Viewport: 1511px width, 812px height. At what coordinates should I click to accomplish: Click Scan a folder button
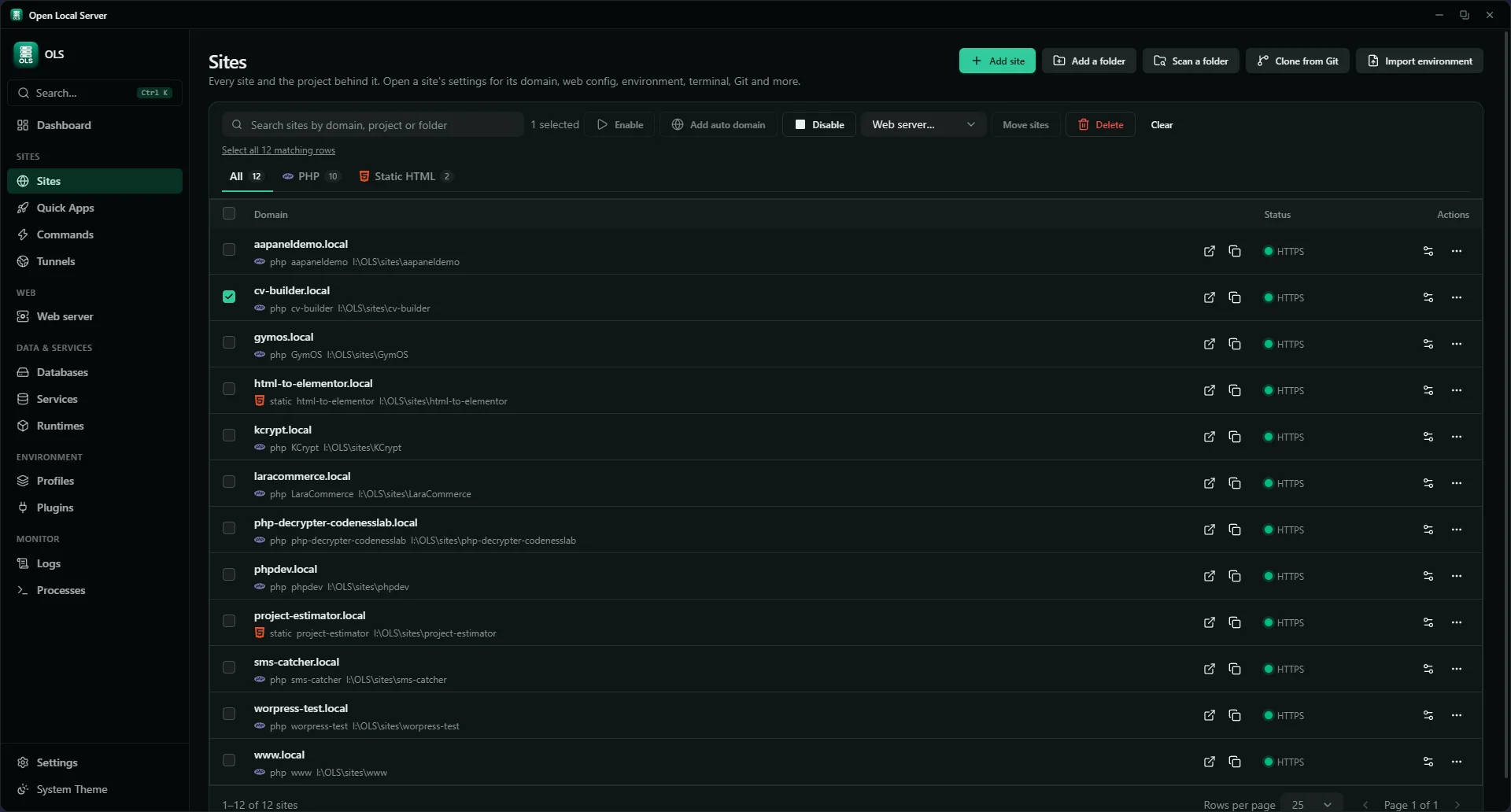click(x=1191, y=61)
